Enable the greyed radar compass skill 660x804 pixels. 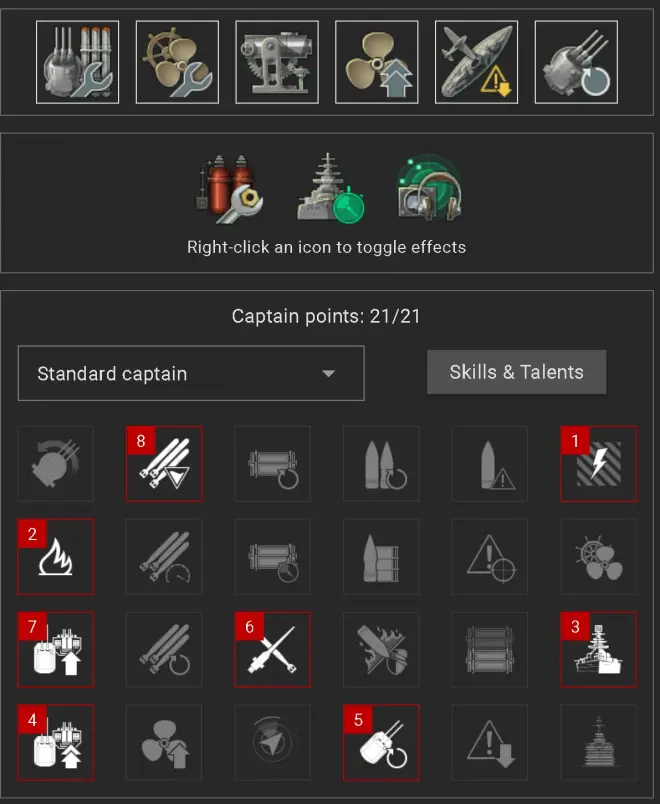click(273, 742)
